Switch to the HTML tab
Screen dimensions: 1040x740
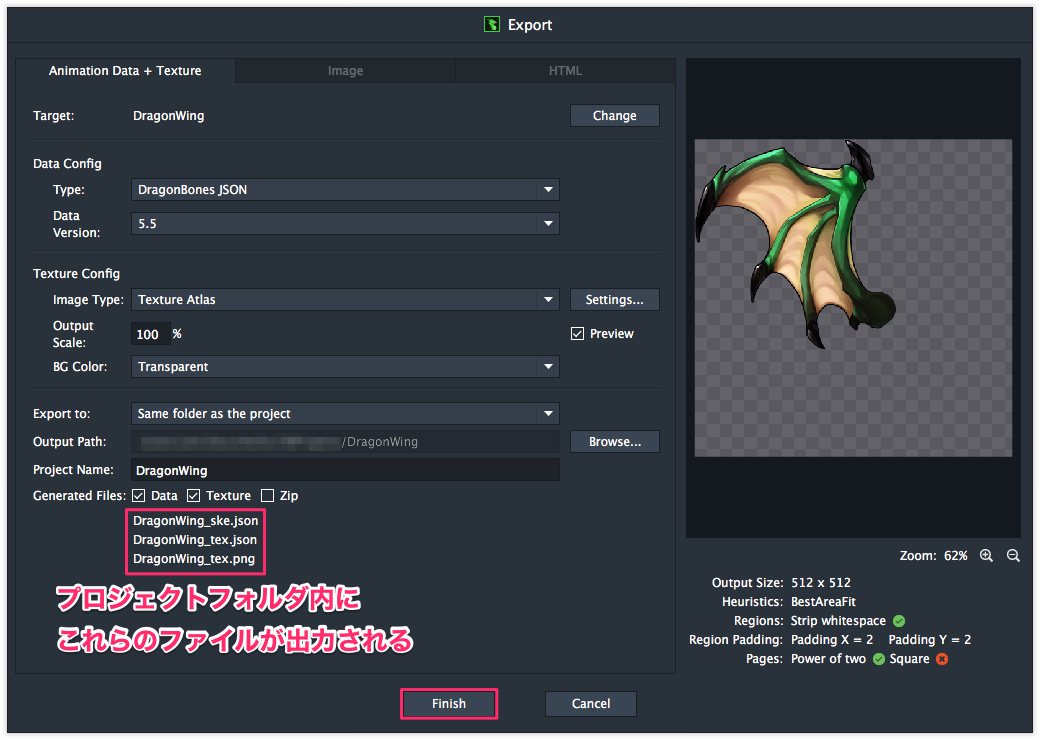click(565, 71)
